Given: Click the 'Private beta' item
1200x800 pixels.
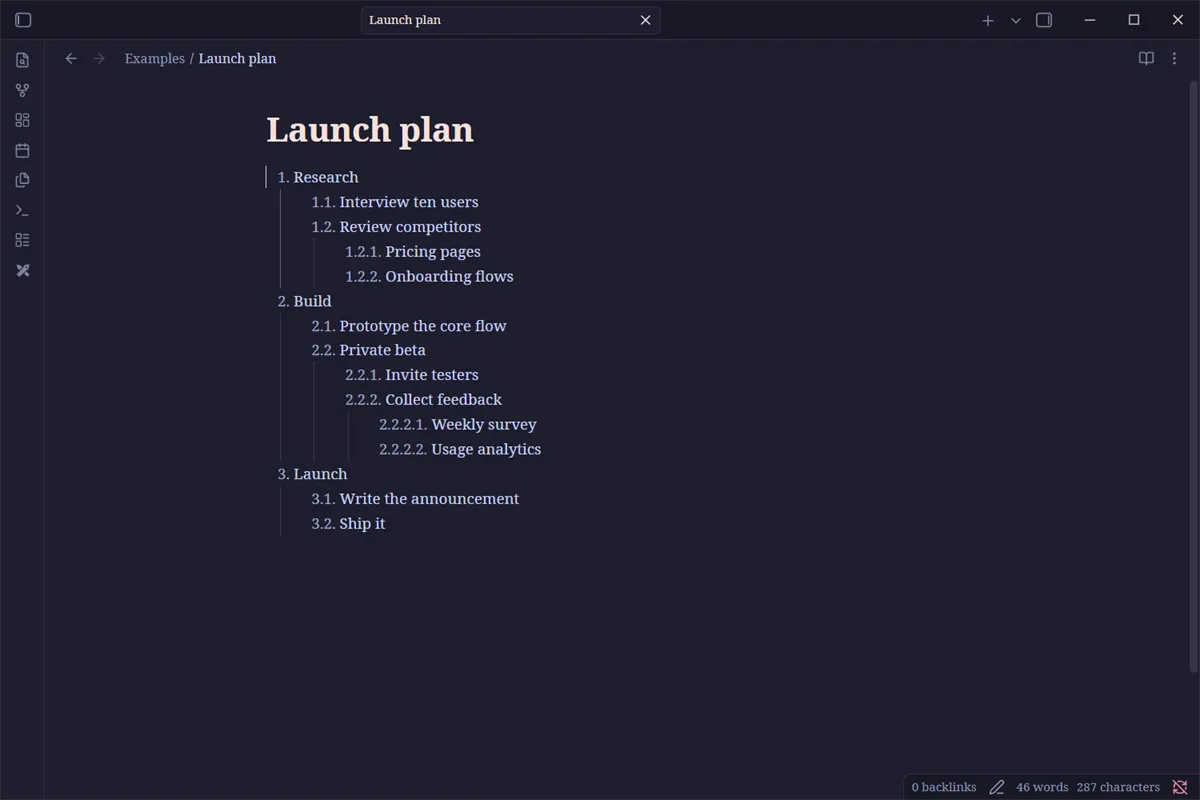Looking at the screenshot, I should click(x=382, y=350).
